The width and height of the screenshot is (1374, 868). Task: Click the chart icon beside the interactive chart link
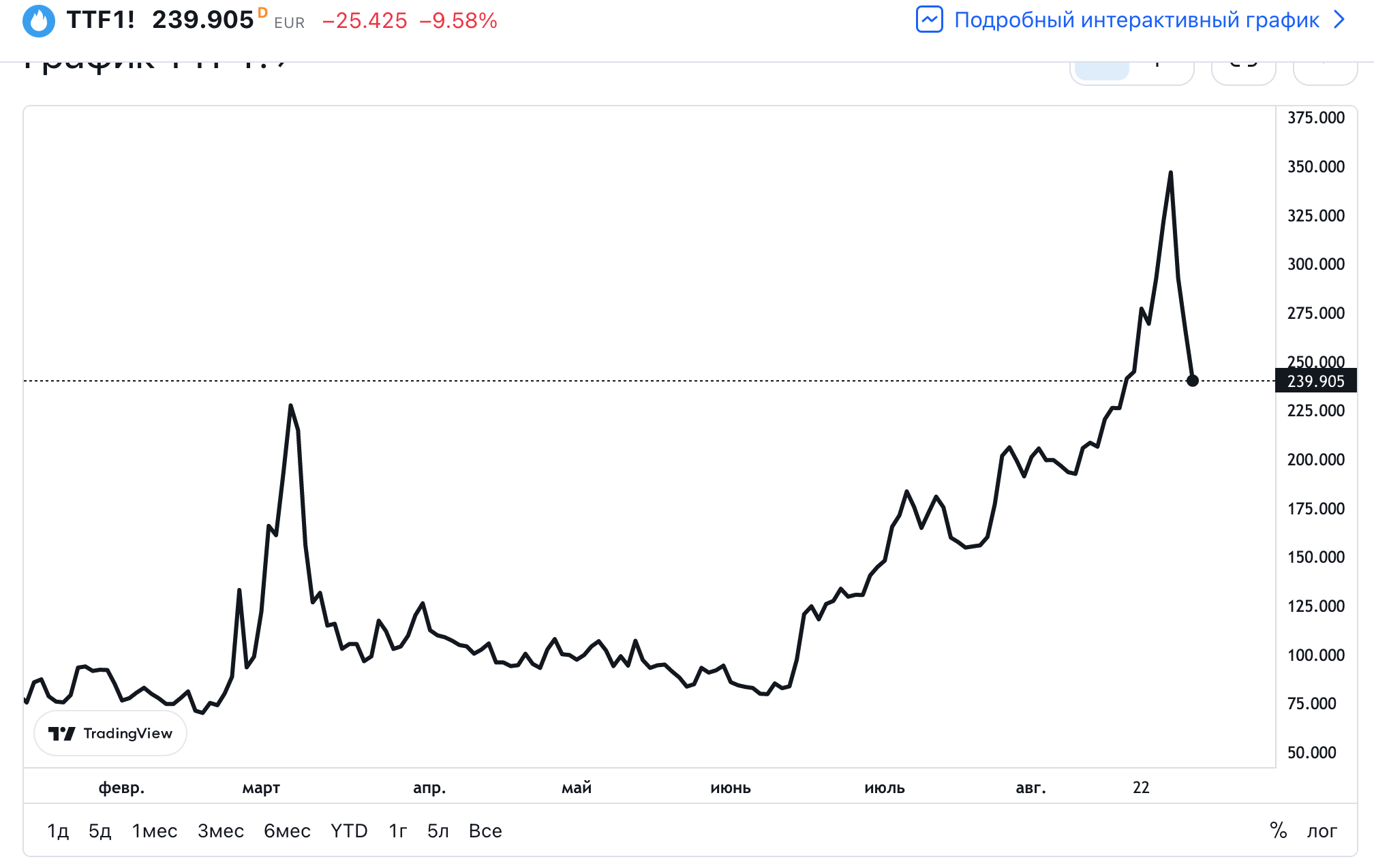pyautogui.click(x=929, y=20)
